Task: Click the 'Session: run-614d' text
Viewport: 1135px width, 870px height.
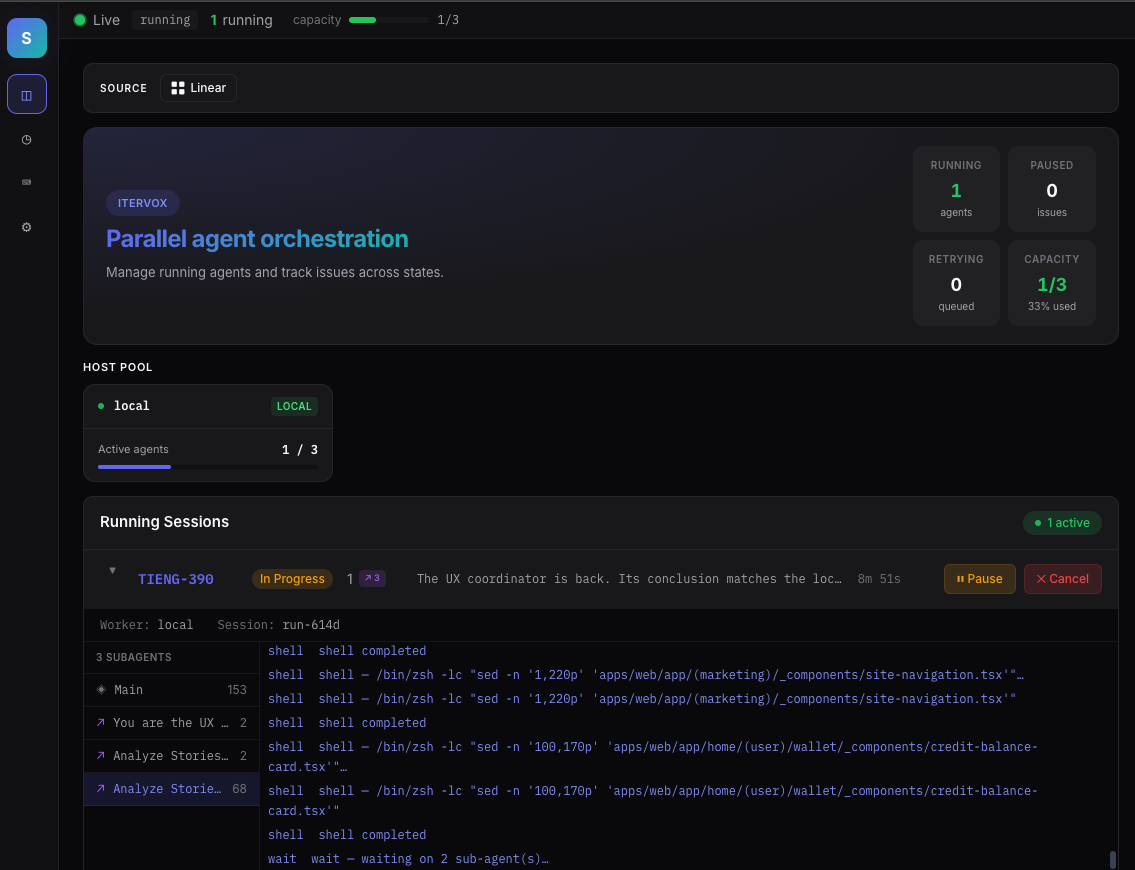Action: [x=279, y=625]
